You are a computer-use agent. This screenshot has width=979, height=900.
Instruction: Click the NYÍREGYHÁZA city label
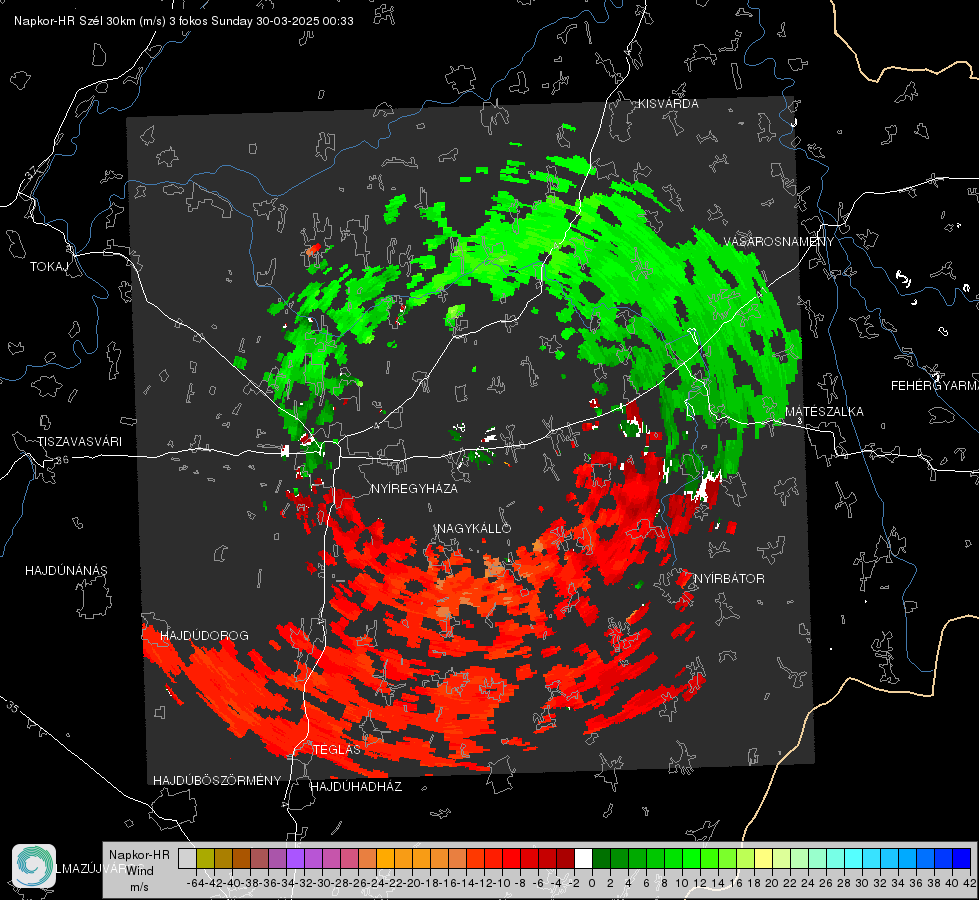coord(414,488)
